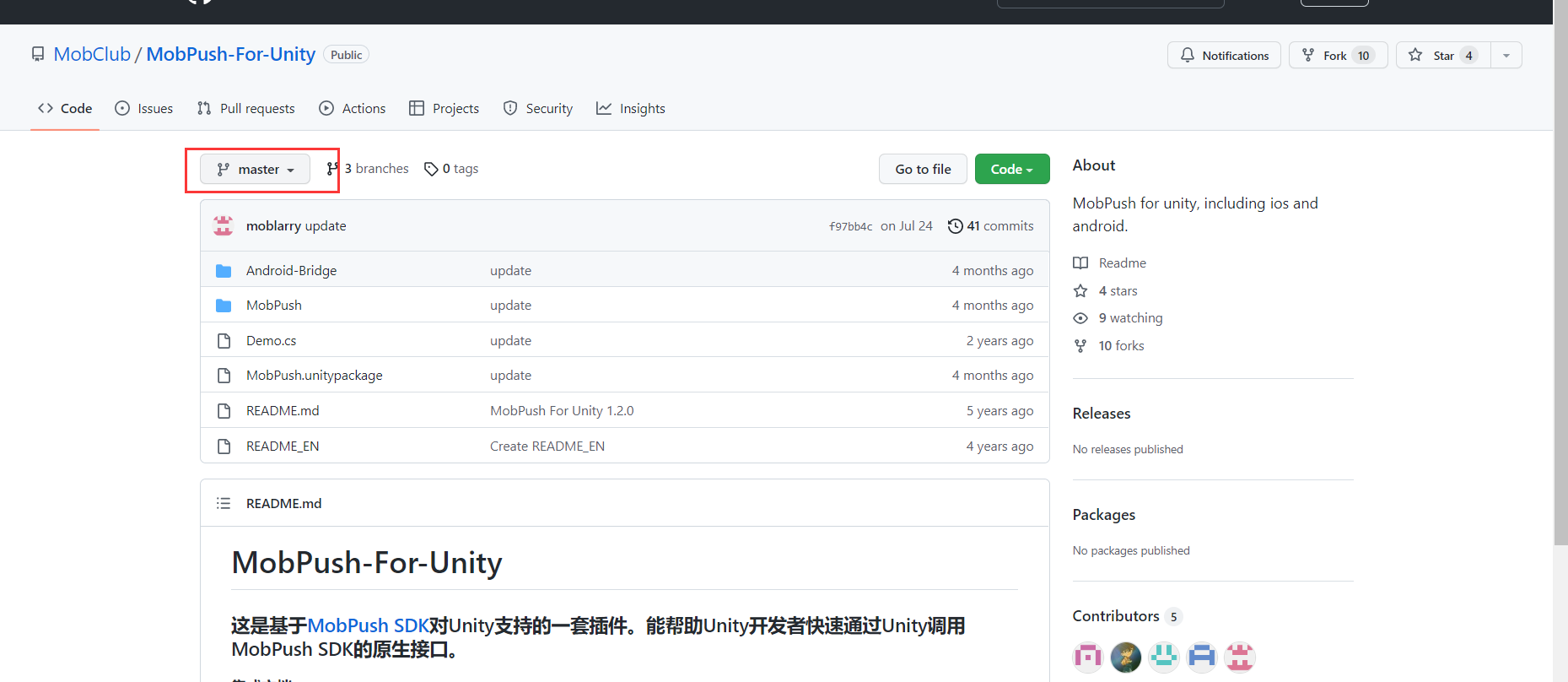Open the moblarry author link
Screen dimensions: 1568x682
point(273,225)
